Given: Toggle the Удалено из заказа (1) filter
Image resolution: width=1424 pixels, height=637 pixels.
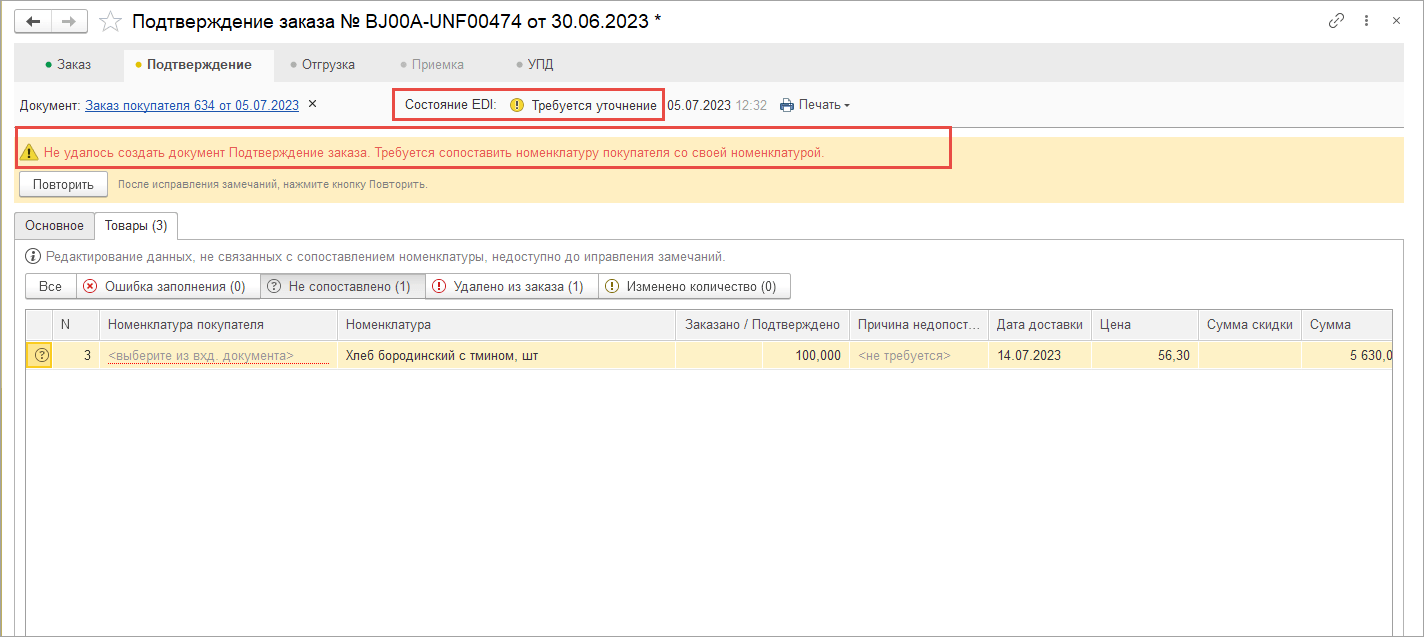Looking at the screenshot, I should pos(511,287).
